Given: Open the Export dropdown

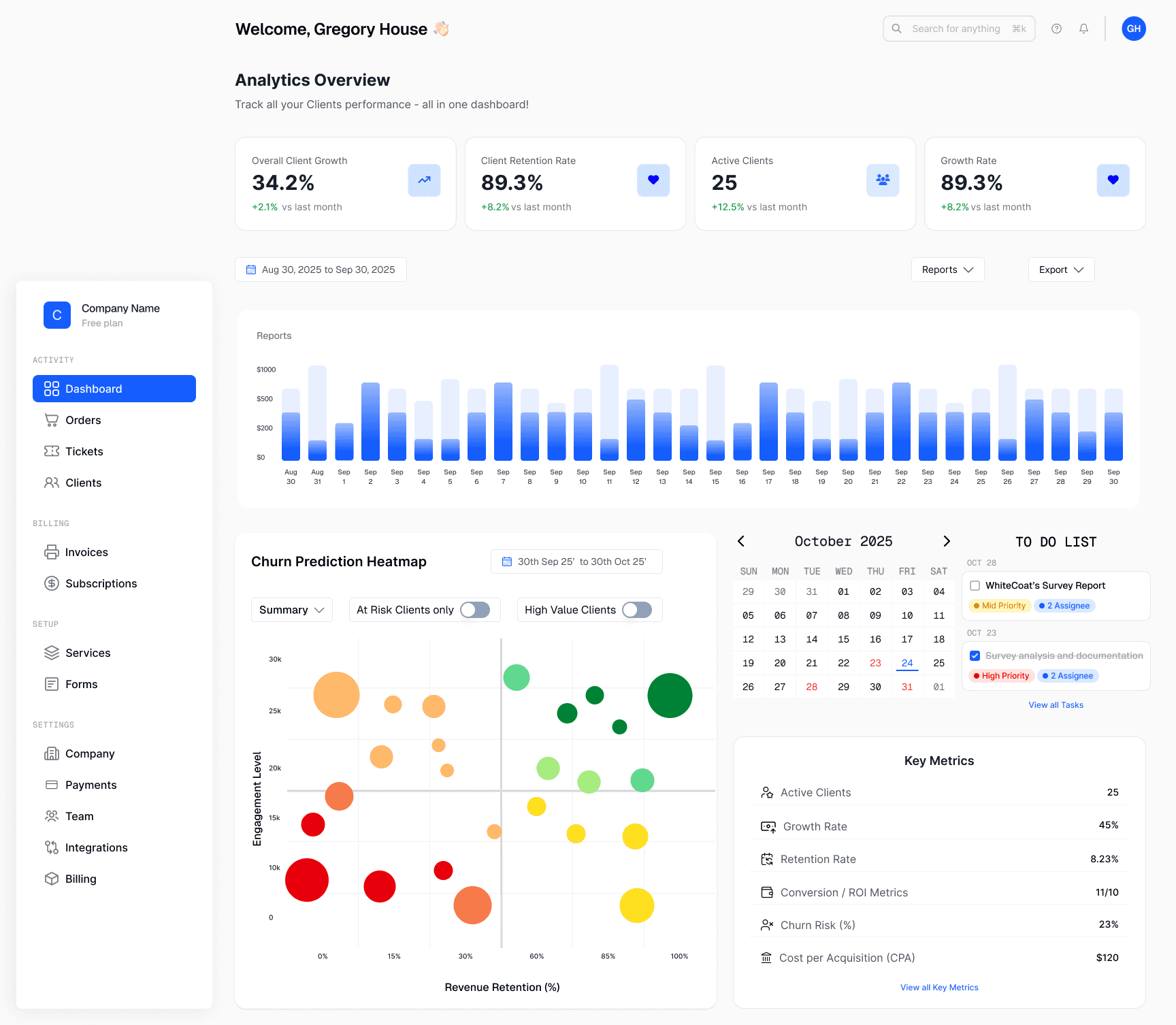Looking at the screenshot, I should point(1062,270).
